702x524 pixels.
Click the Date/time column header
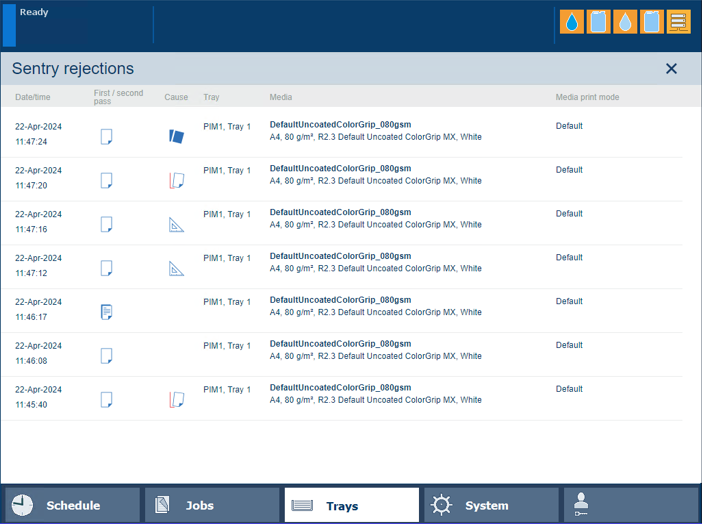pyautogui.click(x=33, y=97)
